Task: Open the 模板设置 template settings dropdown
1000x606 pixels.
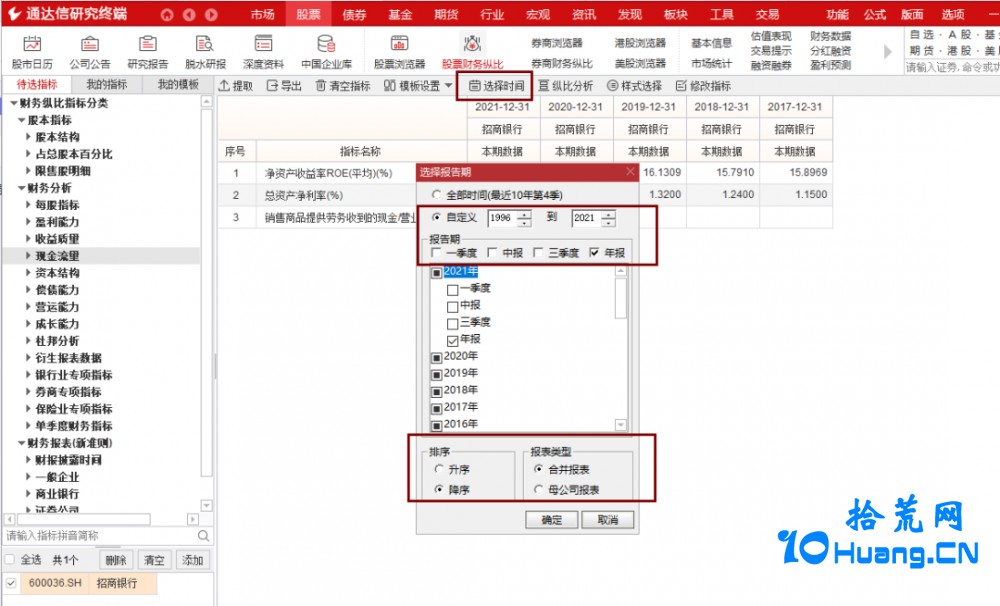Action: pos(418,85)
